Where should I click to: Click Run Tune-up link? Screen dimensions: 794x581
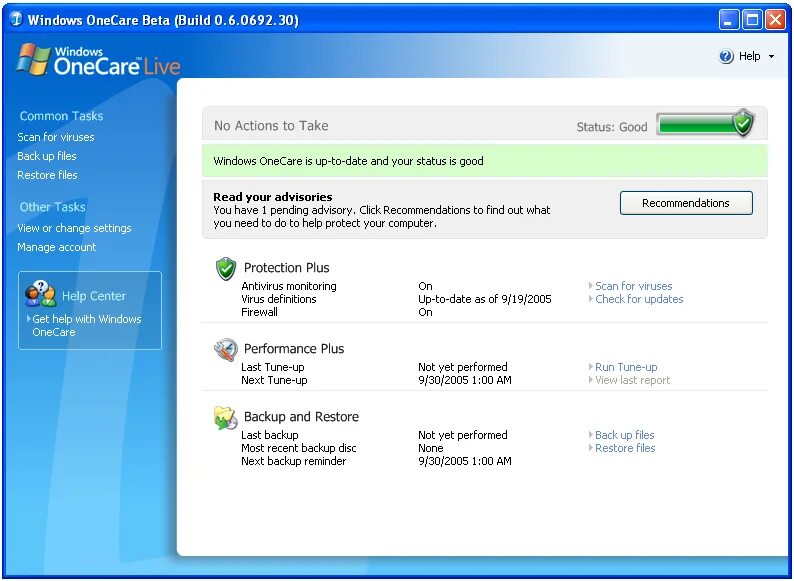(x=626, y=367)
